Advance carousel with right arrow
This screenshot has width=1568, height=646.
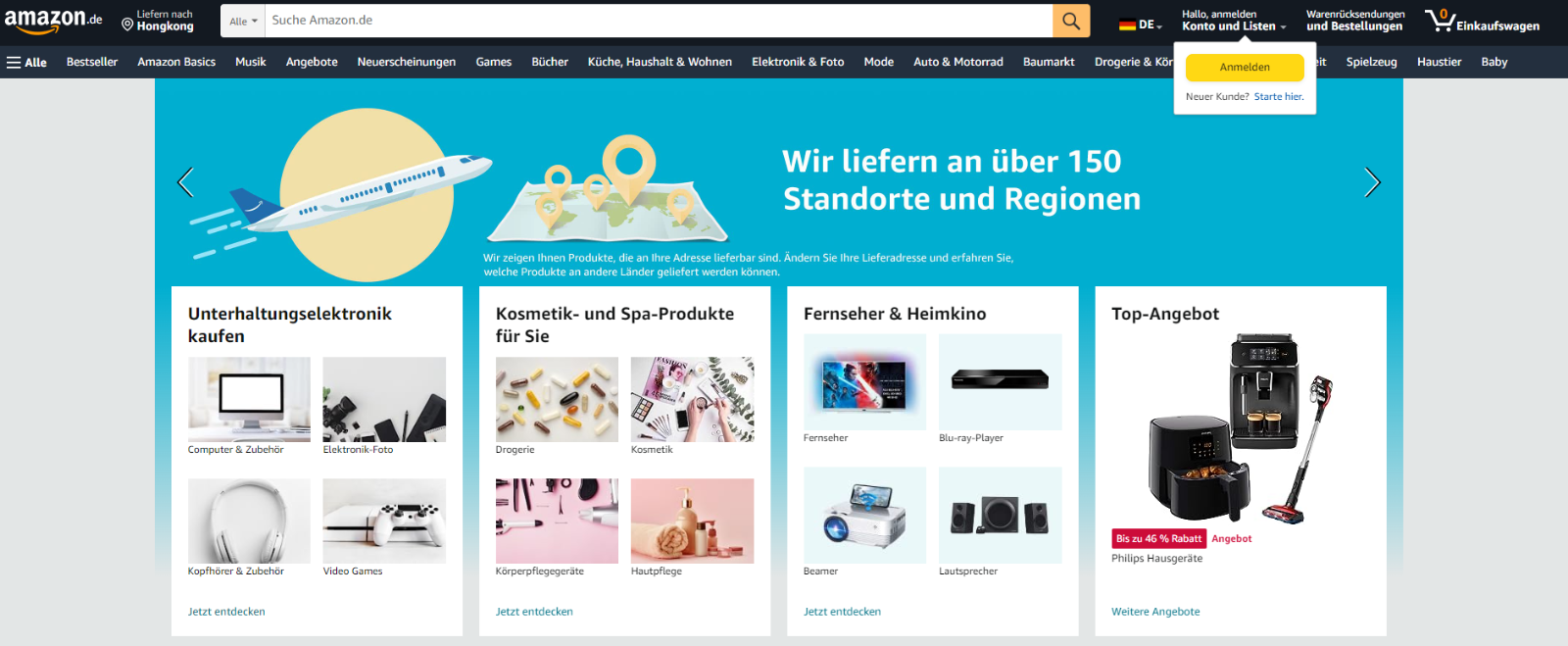point(1372,181)
